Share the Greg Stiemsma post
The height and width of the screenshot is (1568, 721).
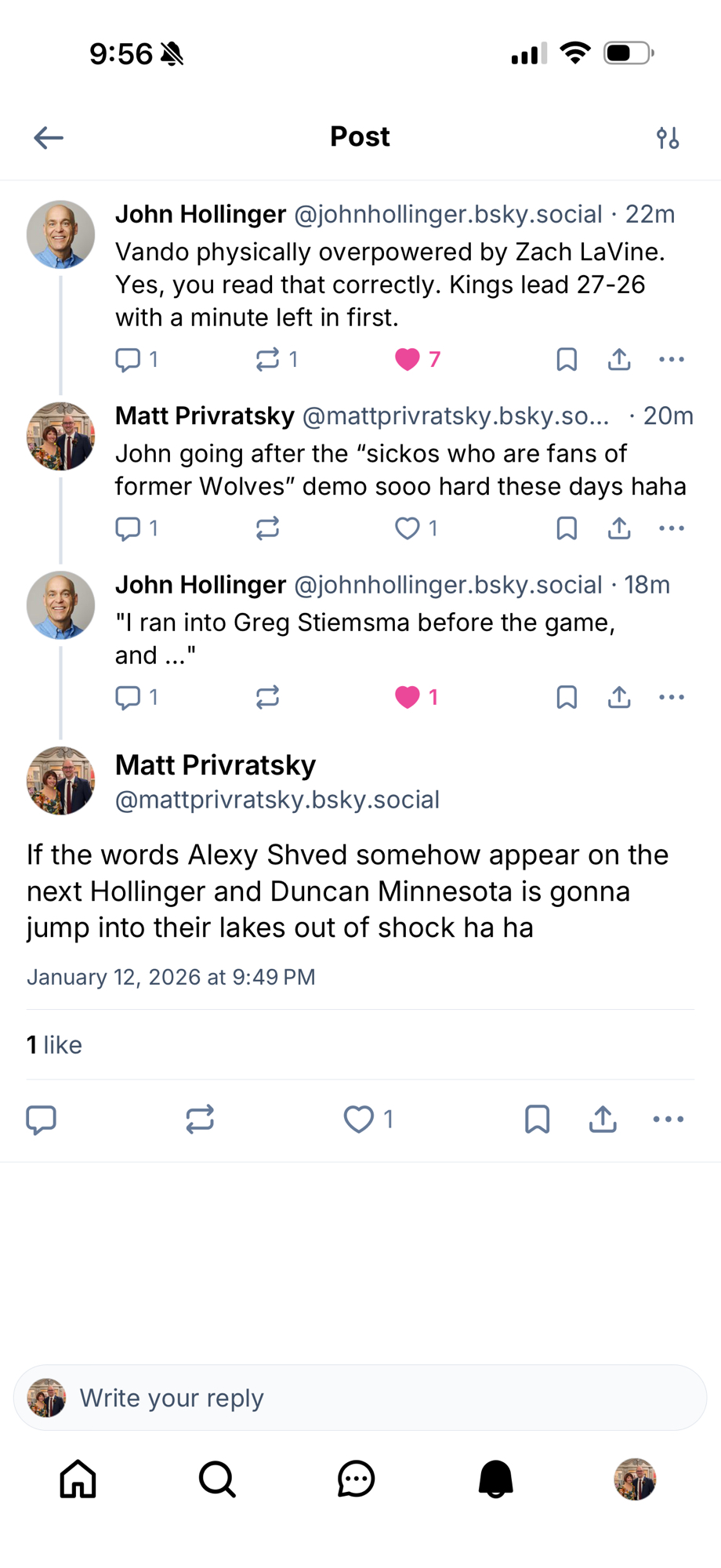[619, 697]
